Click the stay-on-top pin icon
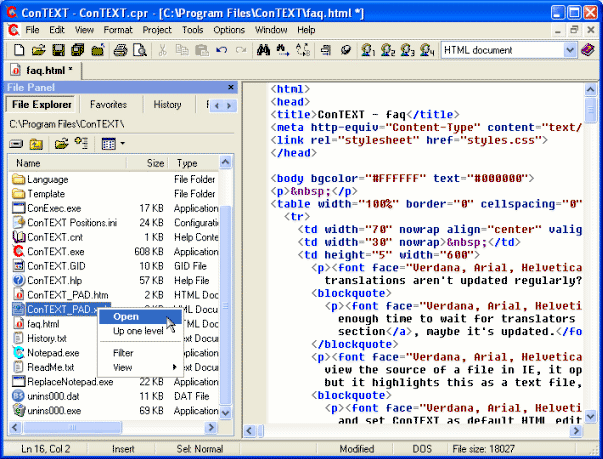 coord(346,50)
